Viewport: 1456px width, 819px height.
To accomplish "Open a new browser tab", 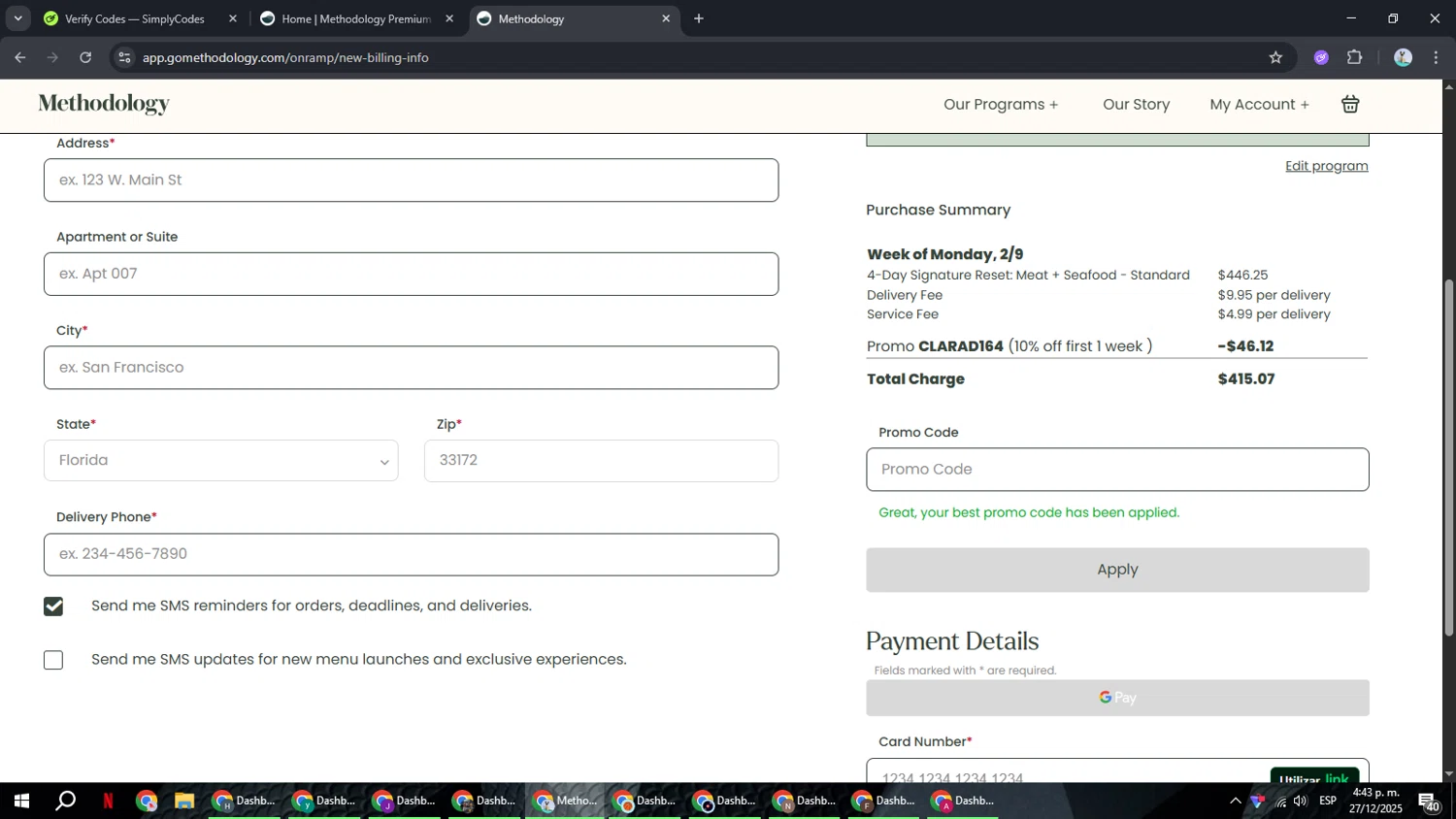I will pyautogui.click(x=699, y=18).
